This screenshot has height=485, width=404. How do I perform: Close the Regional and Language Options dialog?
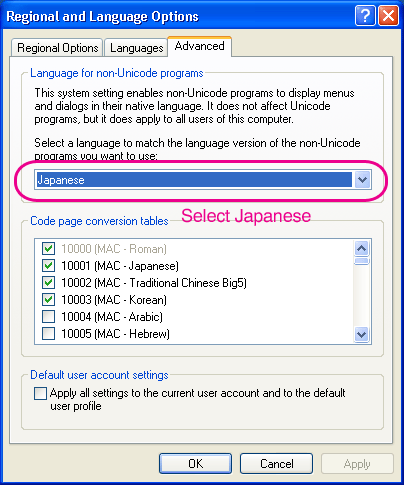[388, 15]
